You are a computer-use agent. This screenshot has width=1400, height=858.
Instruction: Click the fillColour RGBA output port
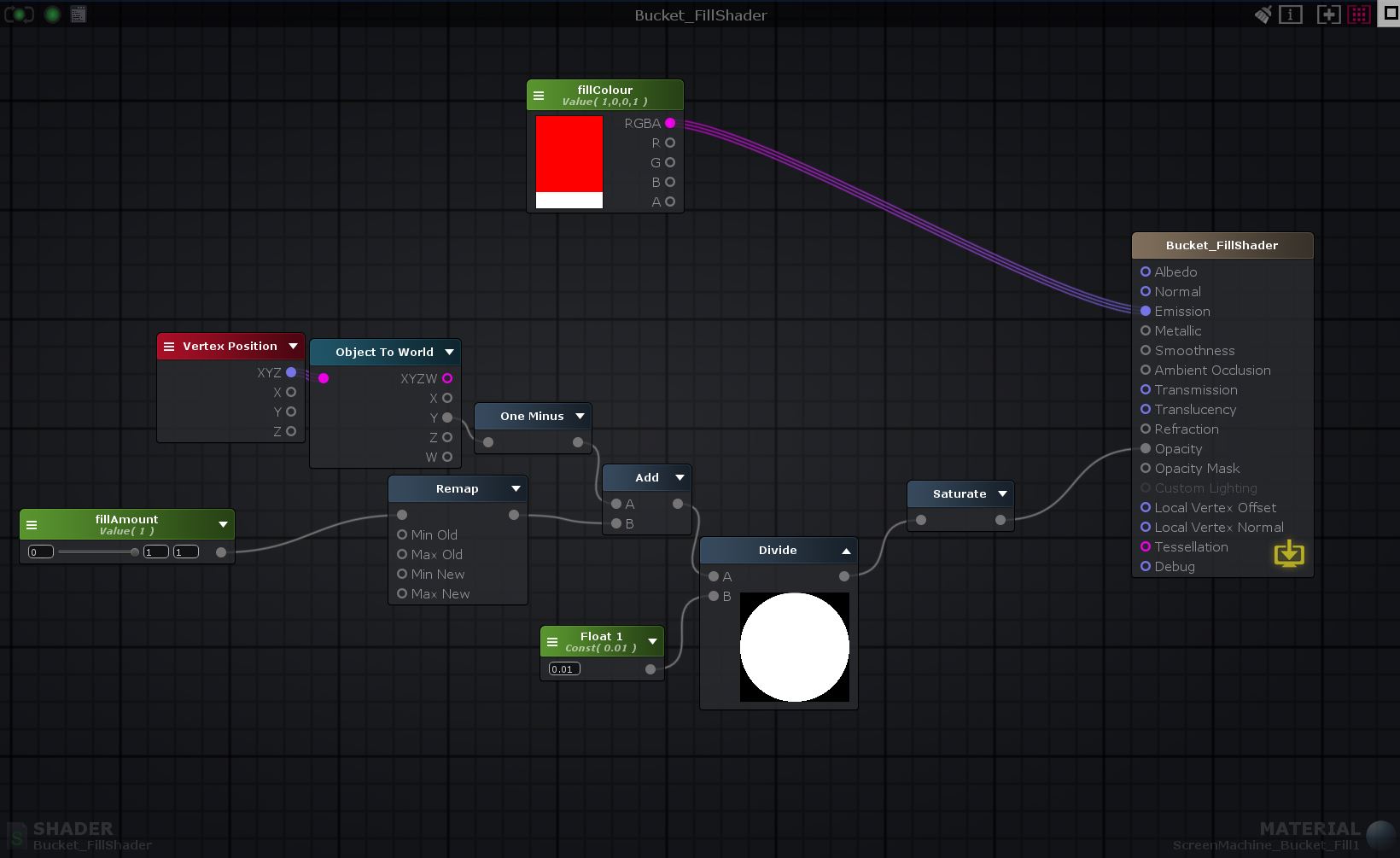[670, 123]
